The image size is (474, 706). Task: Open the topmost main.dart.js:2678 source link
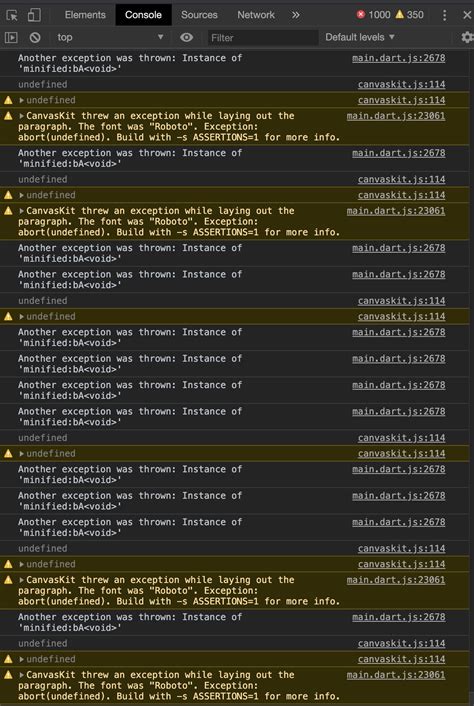click(398, 58)
